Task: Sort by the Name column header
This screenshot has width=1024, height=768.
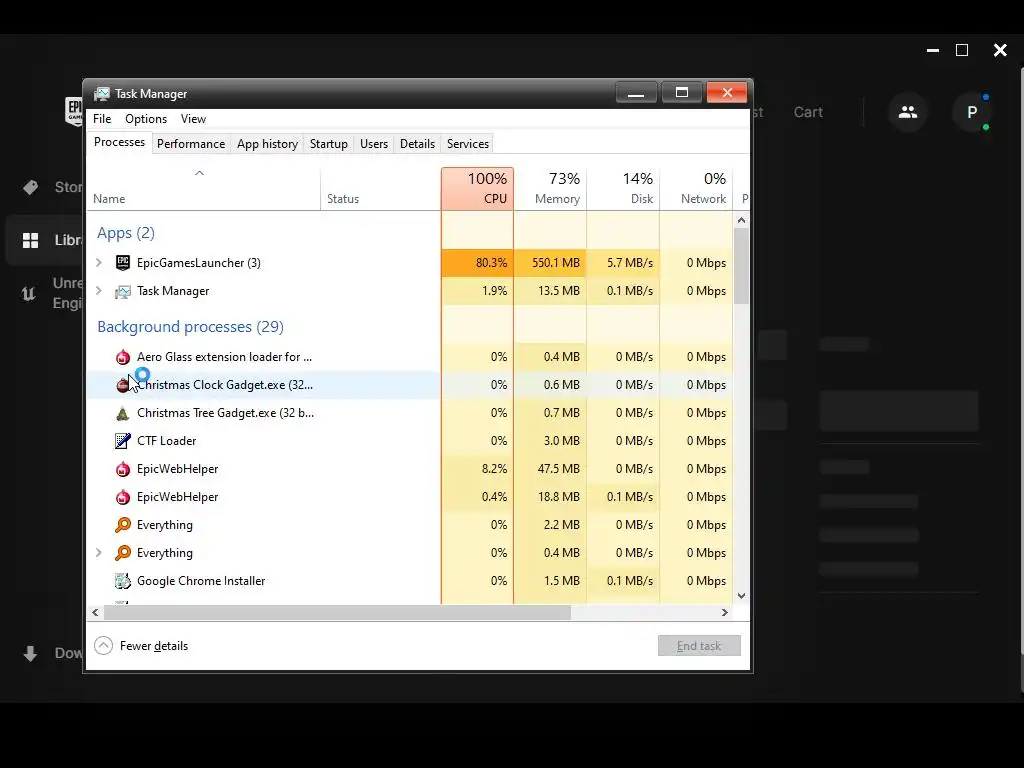Action: click(x=204, y=189)
